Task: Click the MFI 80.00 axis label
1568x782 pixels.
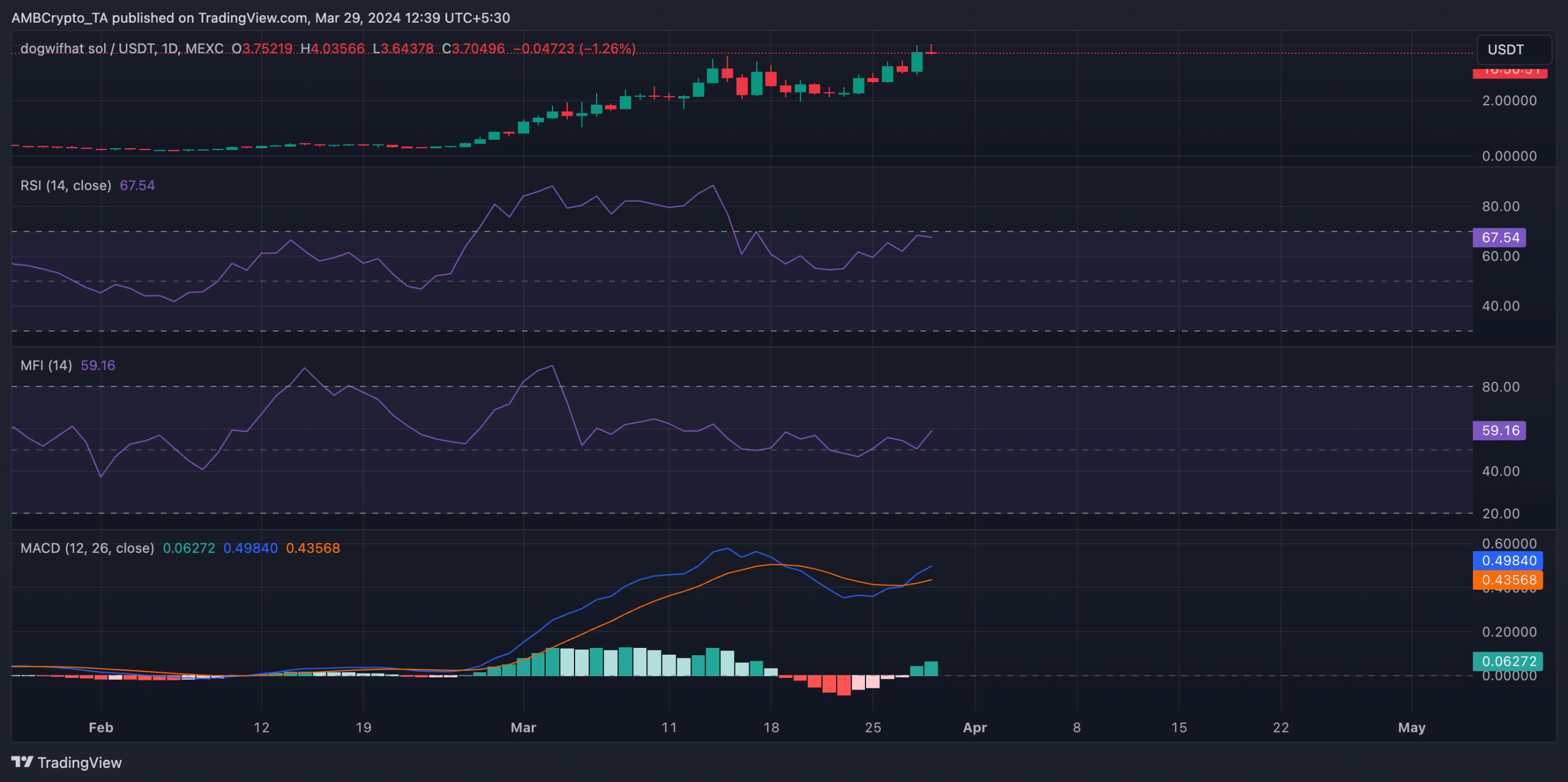Action: 1501,387
